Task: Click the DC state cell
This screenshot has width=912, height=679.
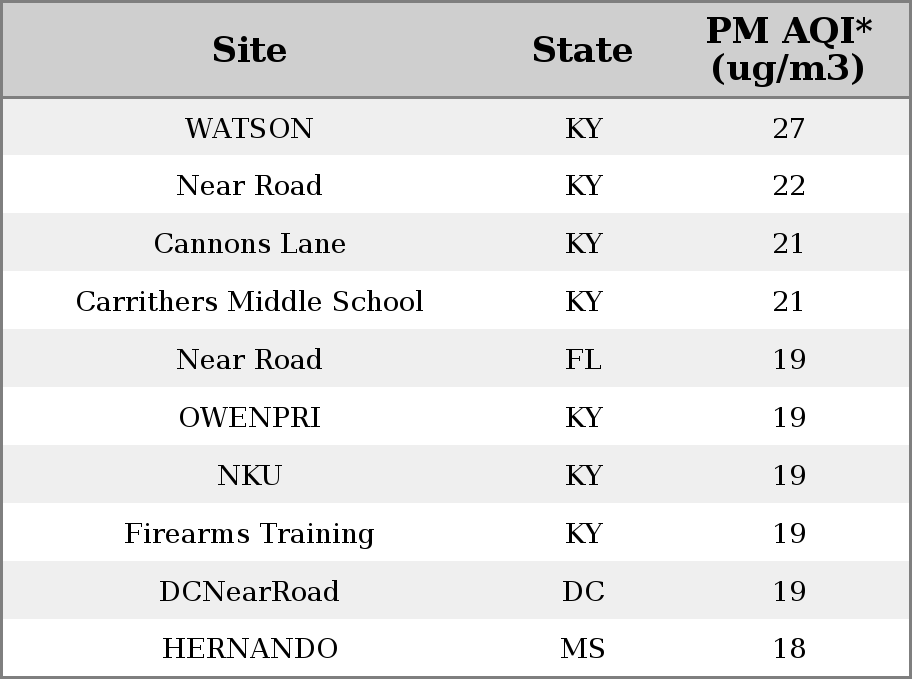Action: coord(583,591)
